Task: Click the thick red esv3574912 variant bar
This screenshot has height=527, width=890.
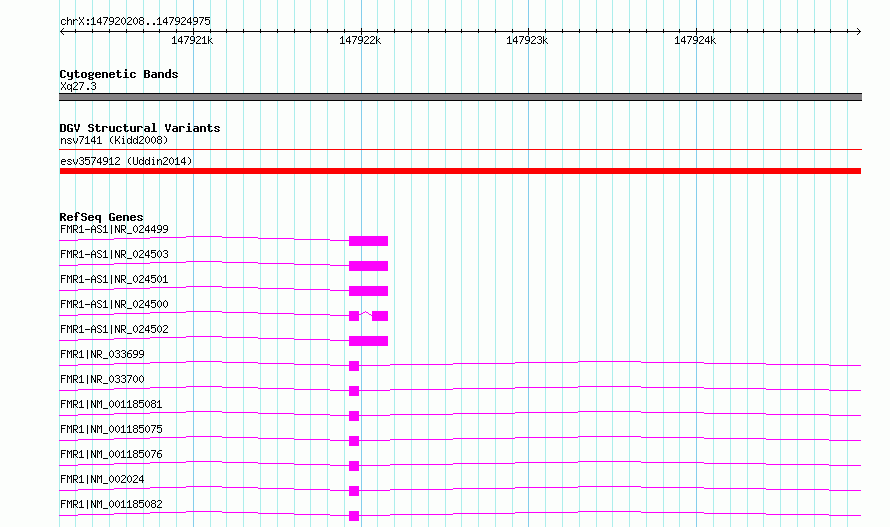Action: point(460,171)
